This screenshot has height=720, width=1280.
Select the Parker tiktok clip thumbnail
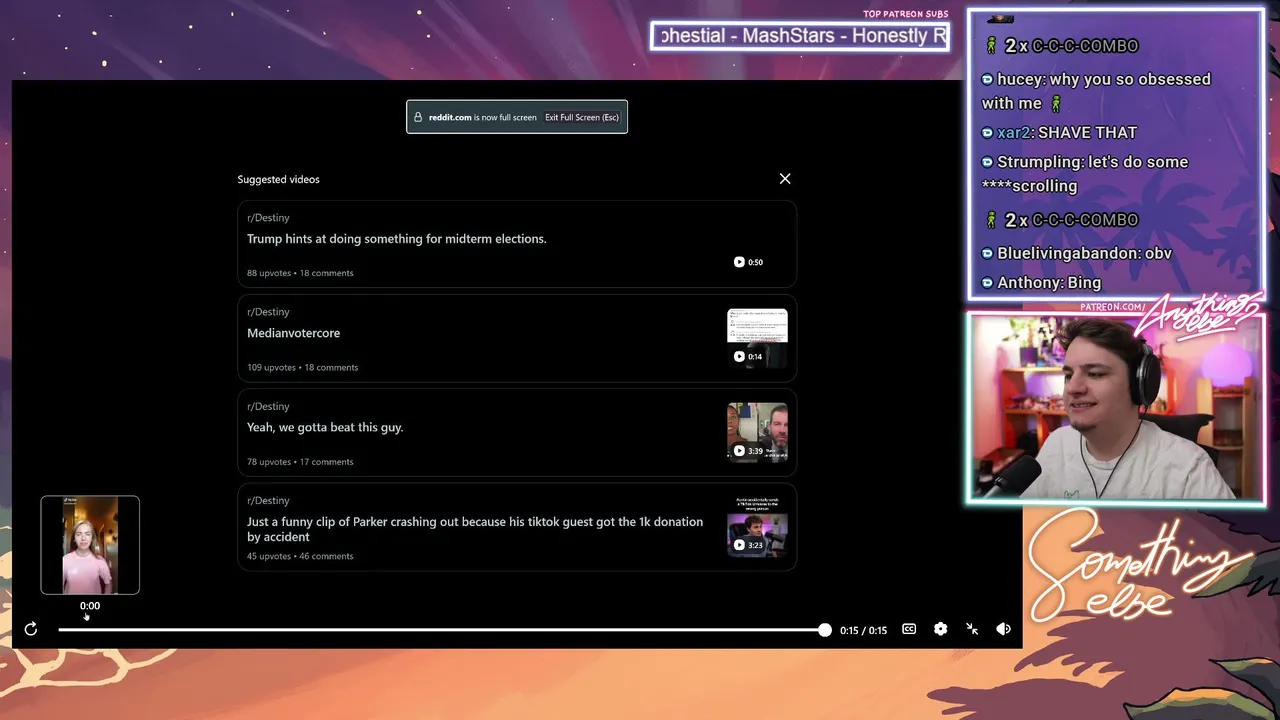pyautogui.click(x=757, y=527)
